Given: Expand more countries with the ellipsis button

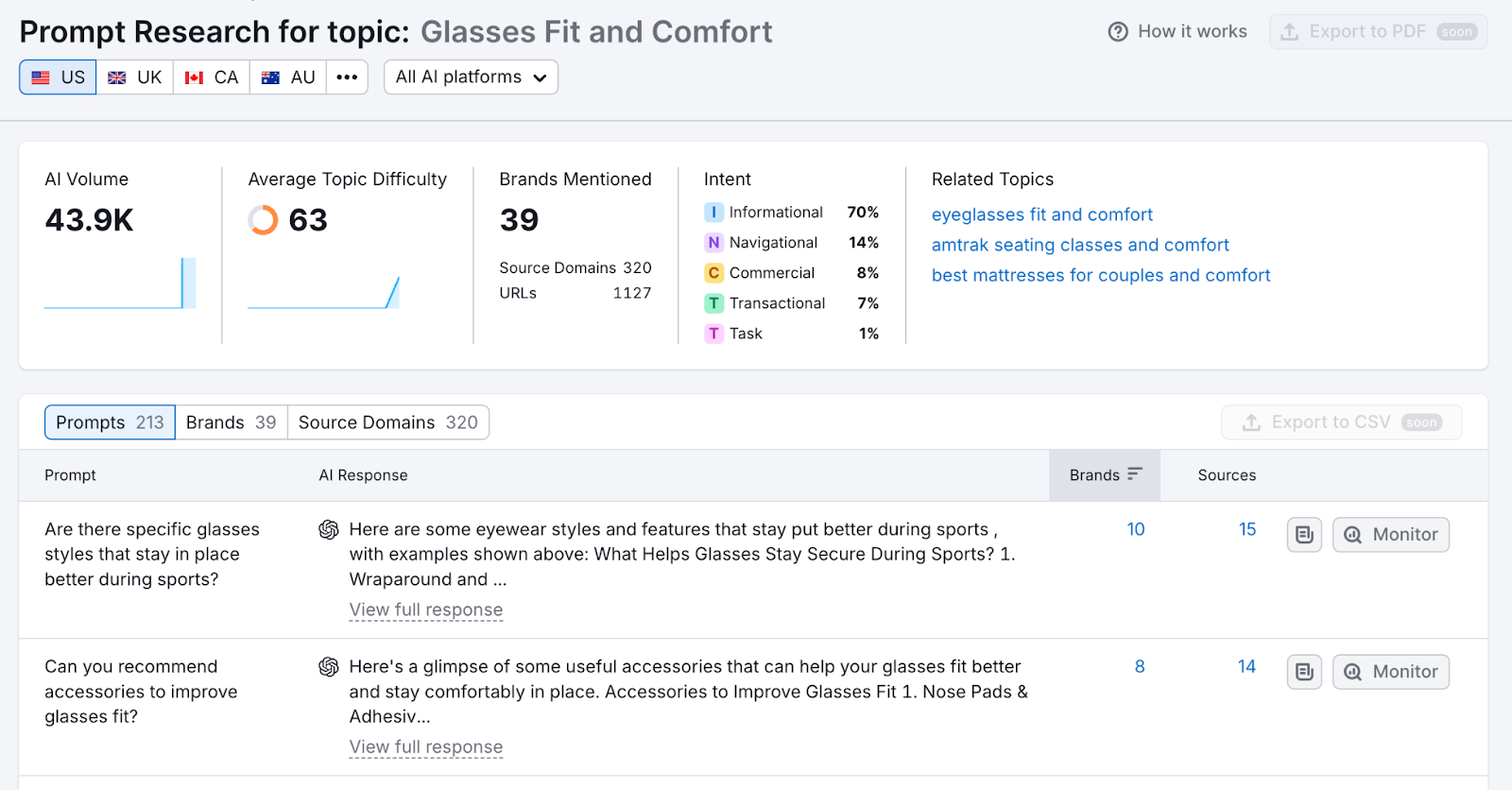Looking at the screenshot, I should (347, 77).
